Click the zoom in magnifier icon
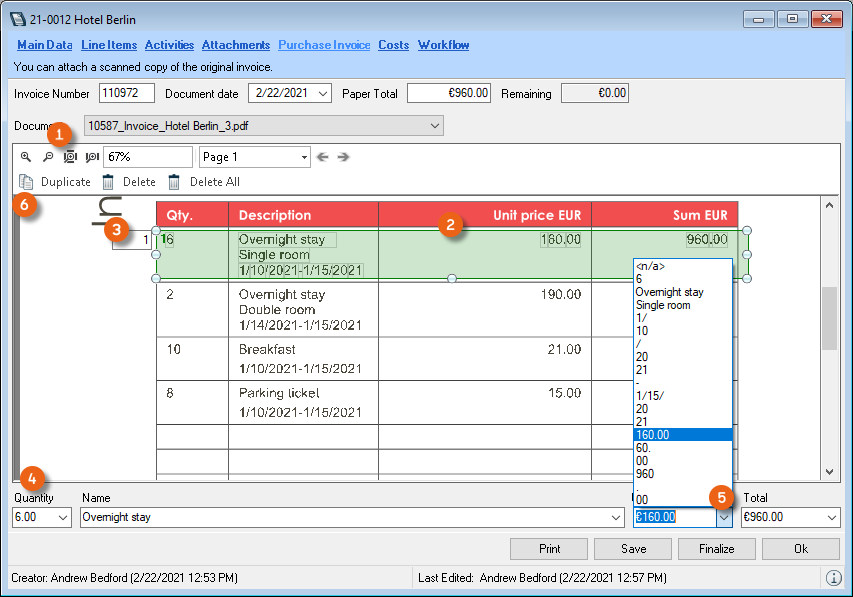853x597 pixels. [x=26, y=158]
